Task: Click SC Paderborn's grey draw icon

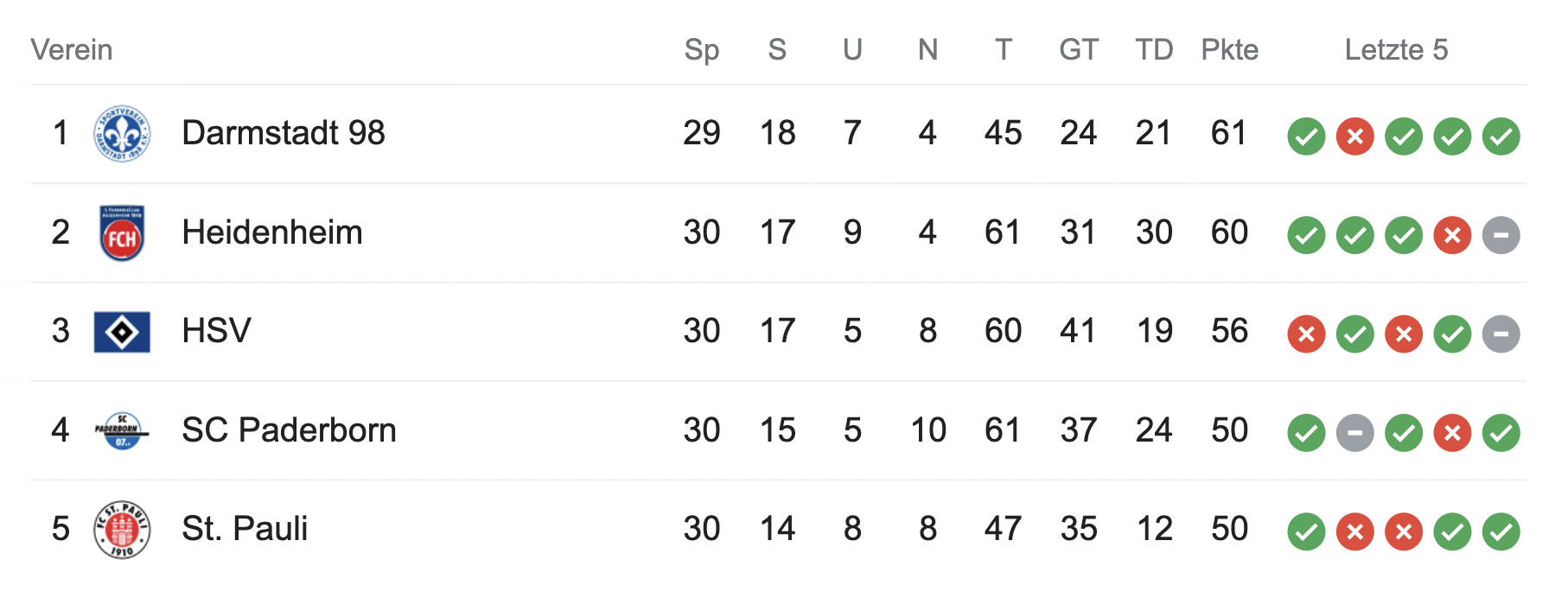Action: (x=1354, y=433)
